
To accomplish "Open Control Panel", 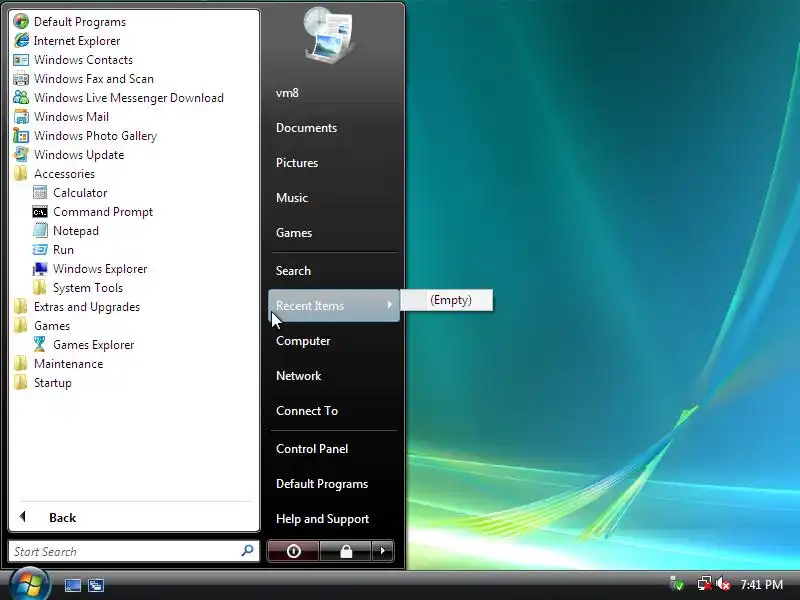I will coord(312,449).
